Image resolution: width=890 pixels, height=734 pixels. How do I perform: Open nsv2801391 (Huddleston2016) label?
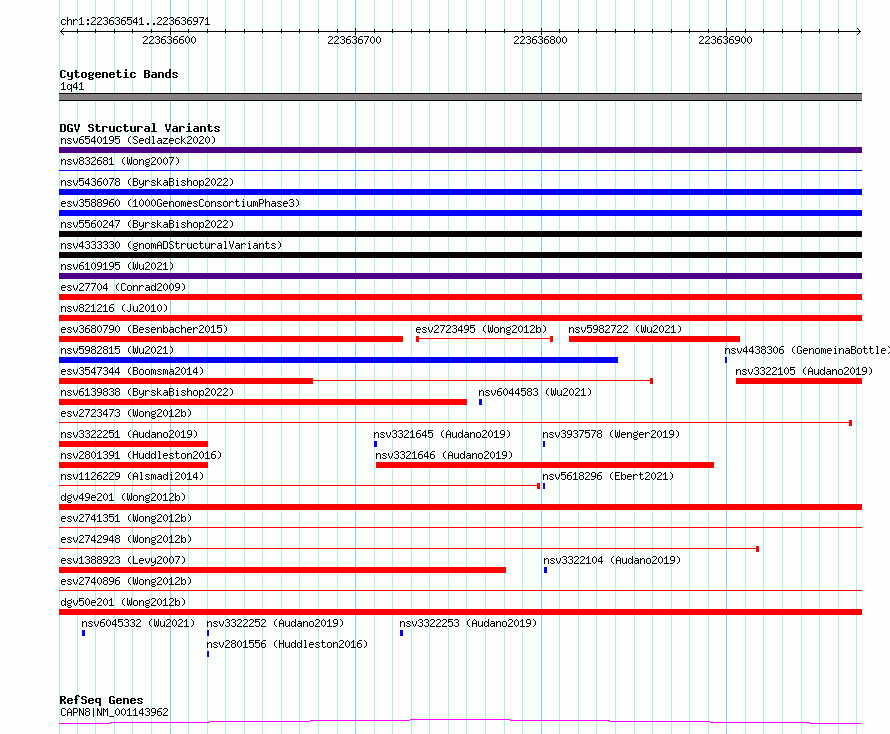[x=141, y=455]
